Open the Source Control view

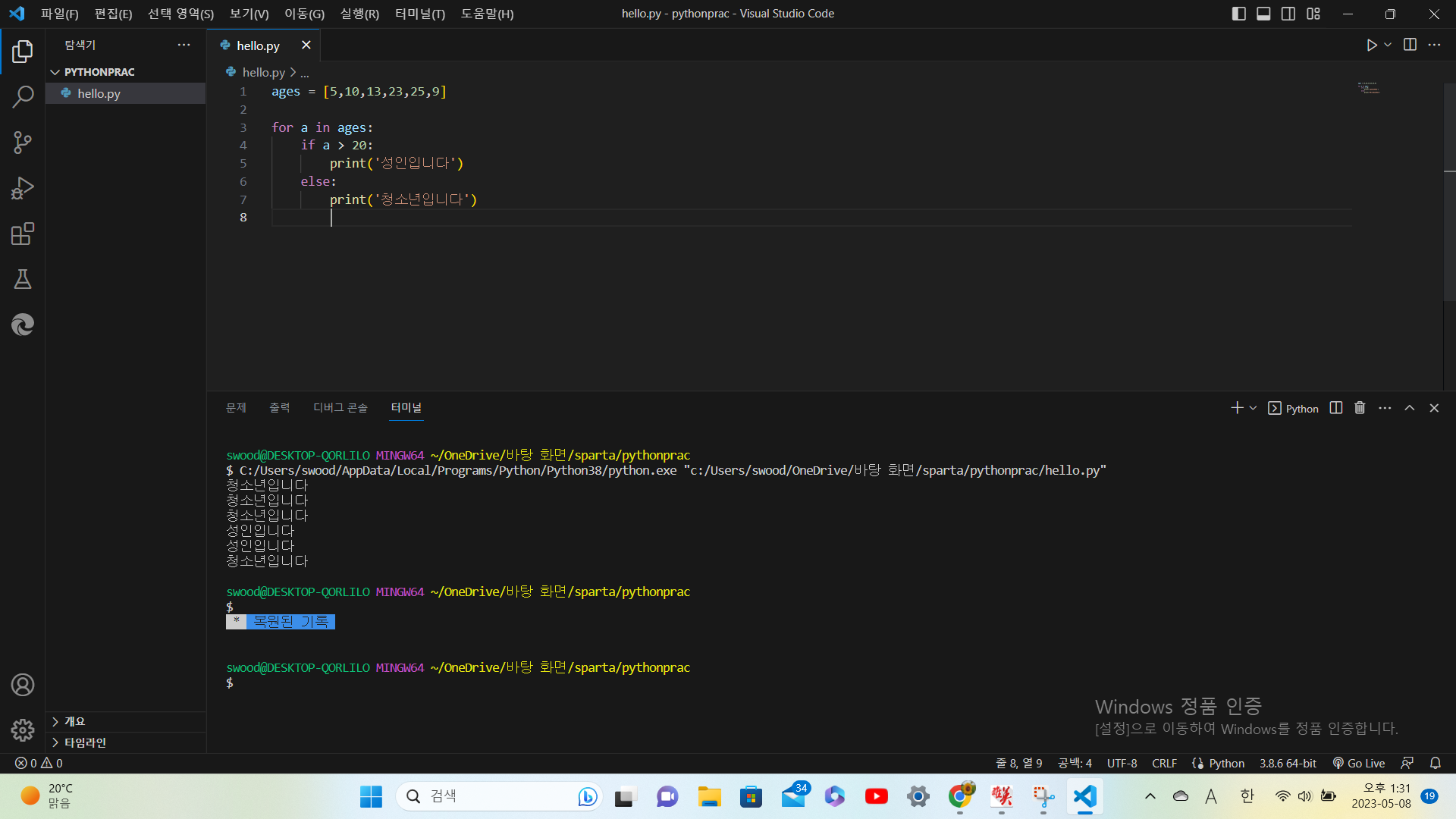click(23, 143)
